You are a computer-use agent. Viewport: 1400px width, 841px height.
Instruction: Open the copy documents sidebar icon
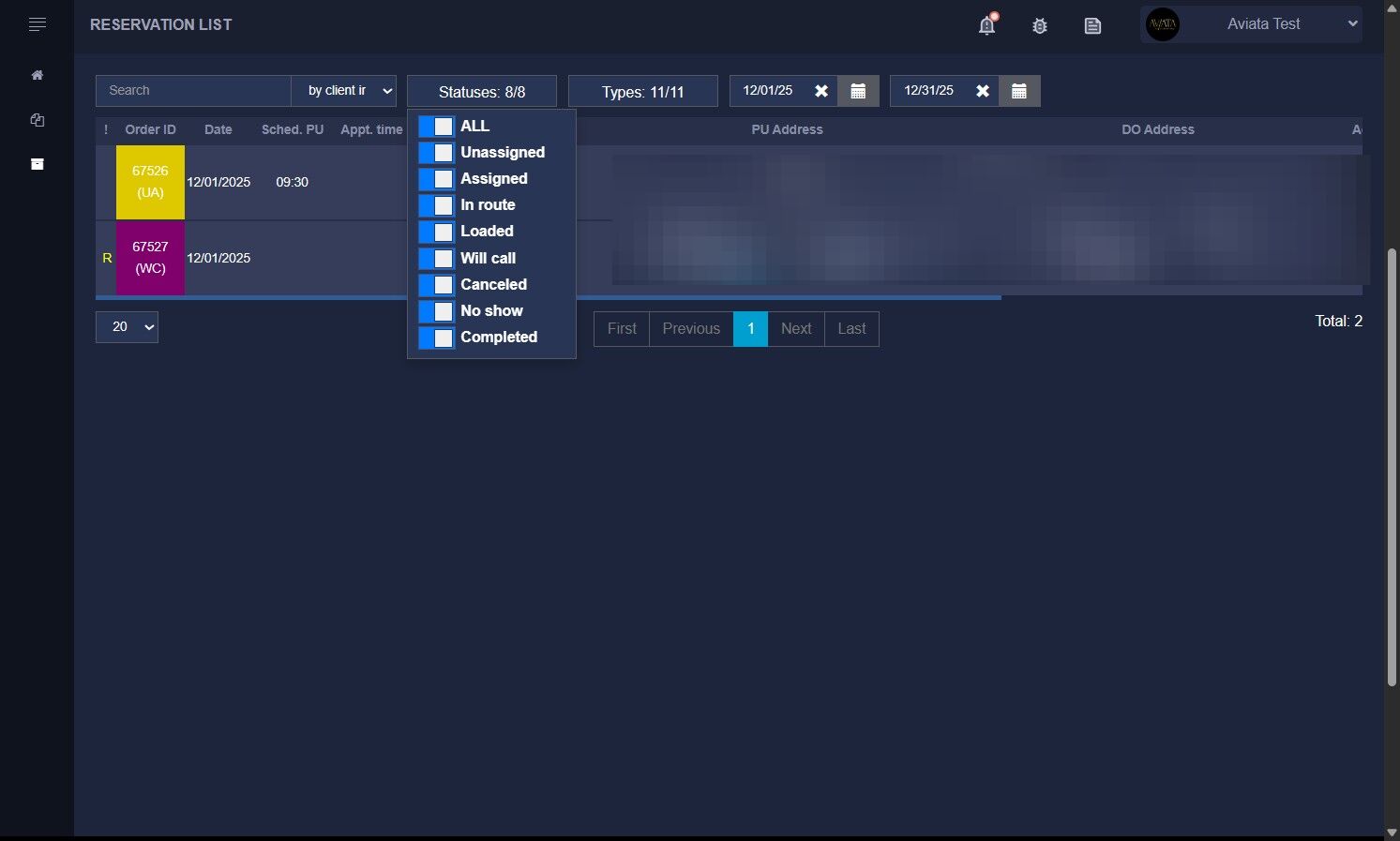click(38, 120)
